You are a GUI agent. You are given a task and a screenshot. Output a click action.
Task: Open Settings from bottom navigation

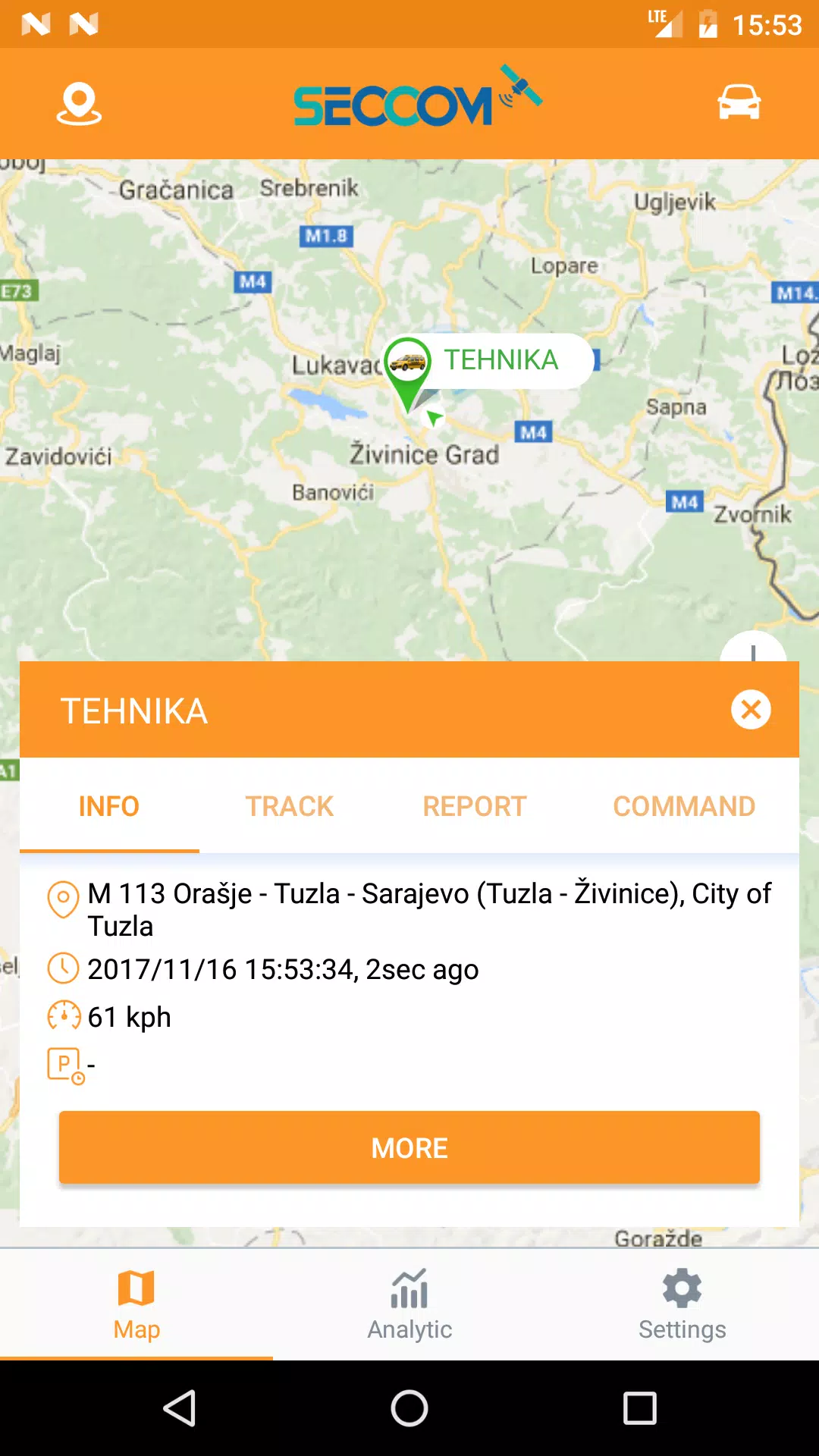(682, 1304)
